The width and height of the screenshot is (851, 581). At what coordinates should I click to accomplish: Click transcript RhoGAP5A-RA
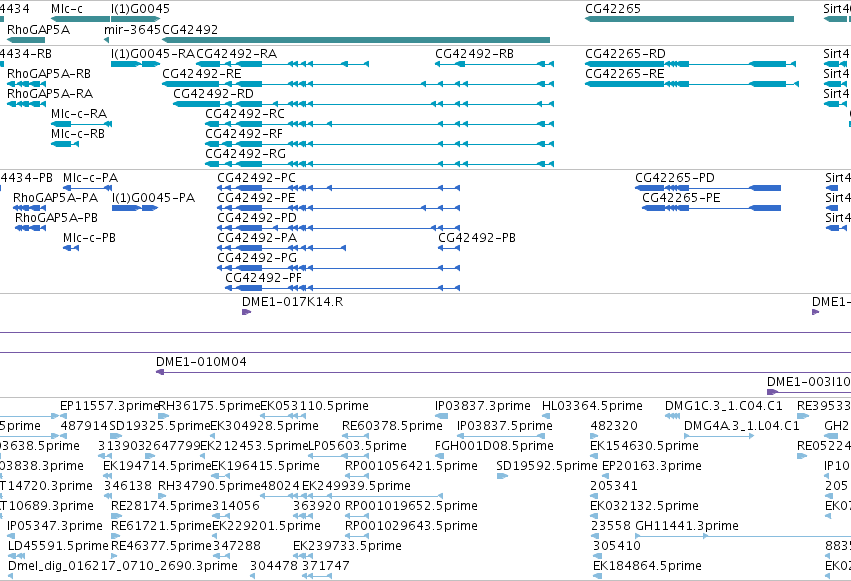26,104
